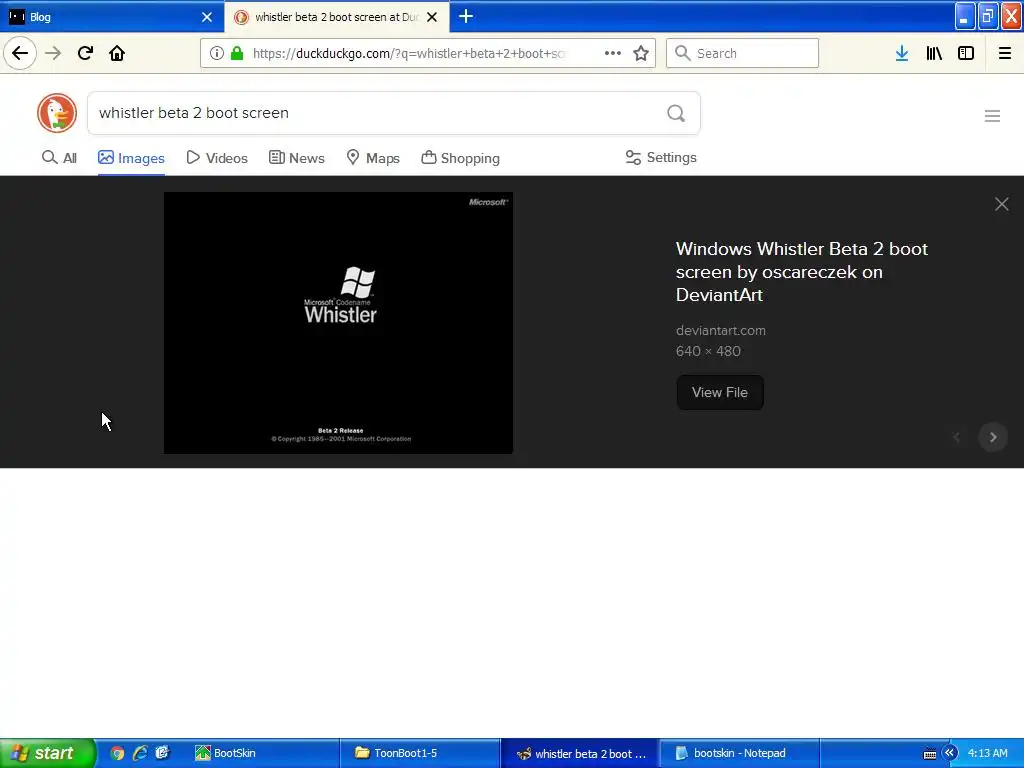The height and width of the screenshot is (768, 1024).
Task: Open search Settings dropdown
Action: pos(661,157)
